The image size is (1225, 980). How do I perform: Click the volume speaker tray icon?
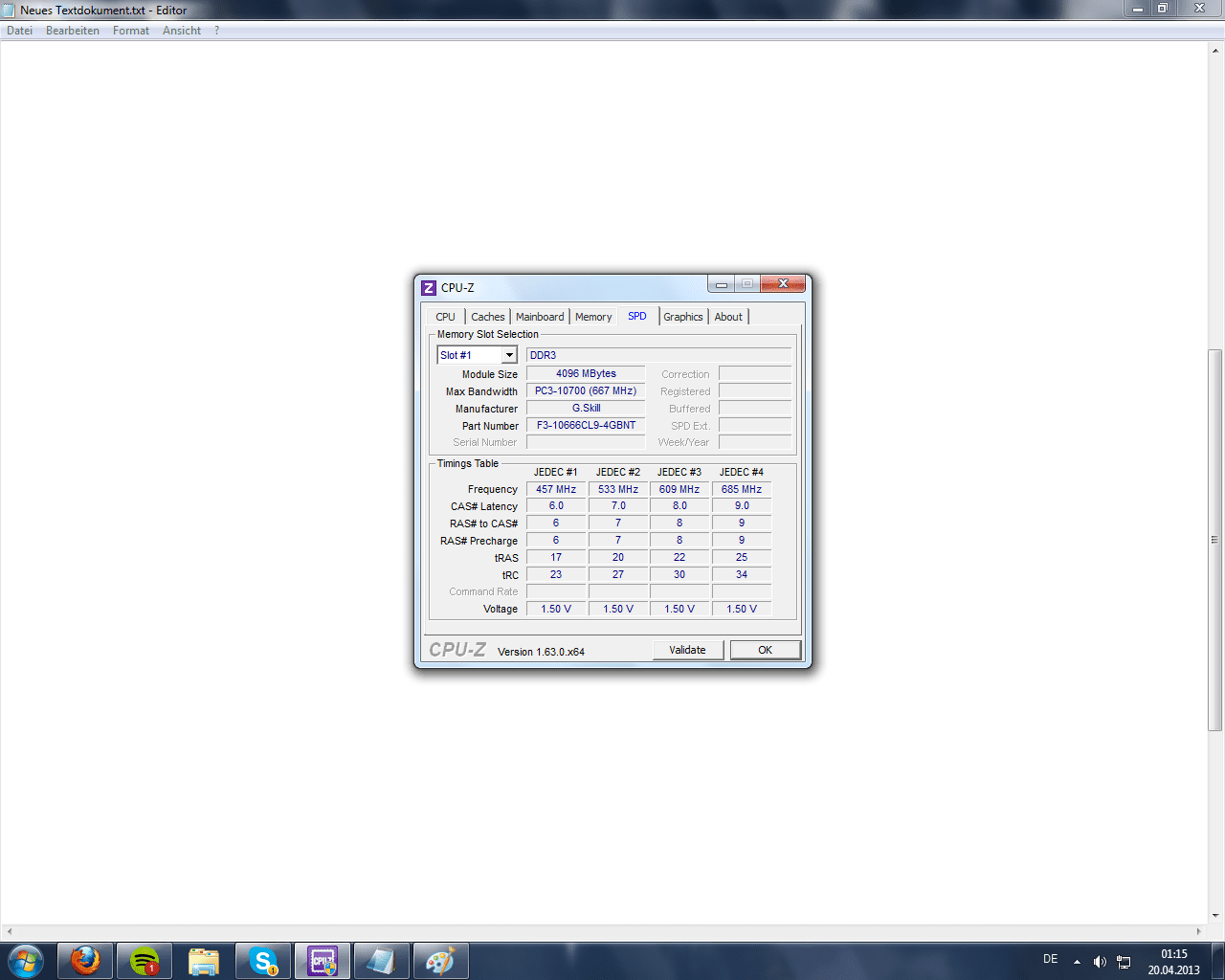pyautogui.click(x=1100, y=962)
